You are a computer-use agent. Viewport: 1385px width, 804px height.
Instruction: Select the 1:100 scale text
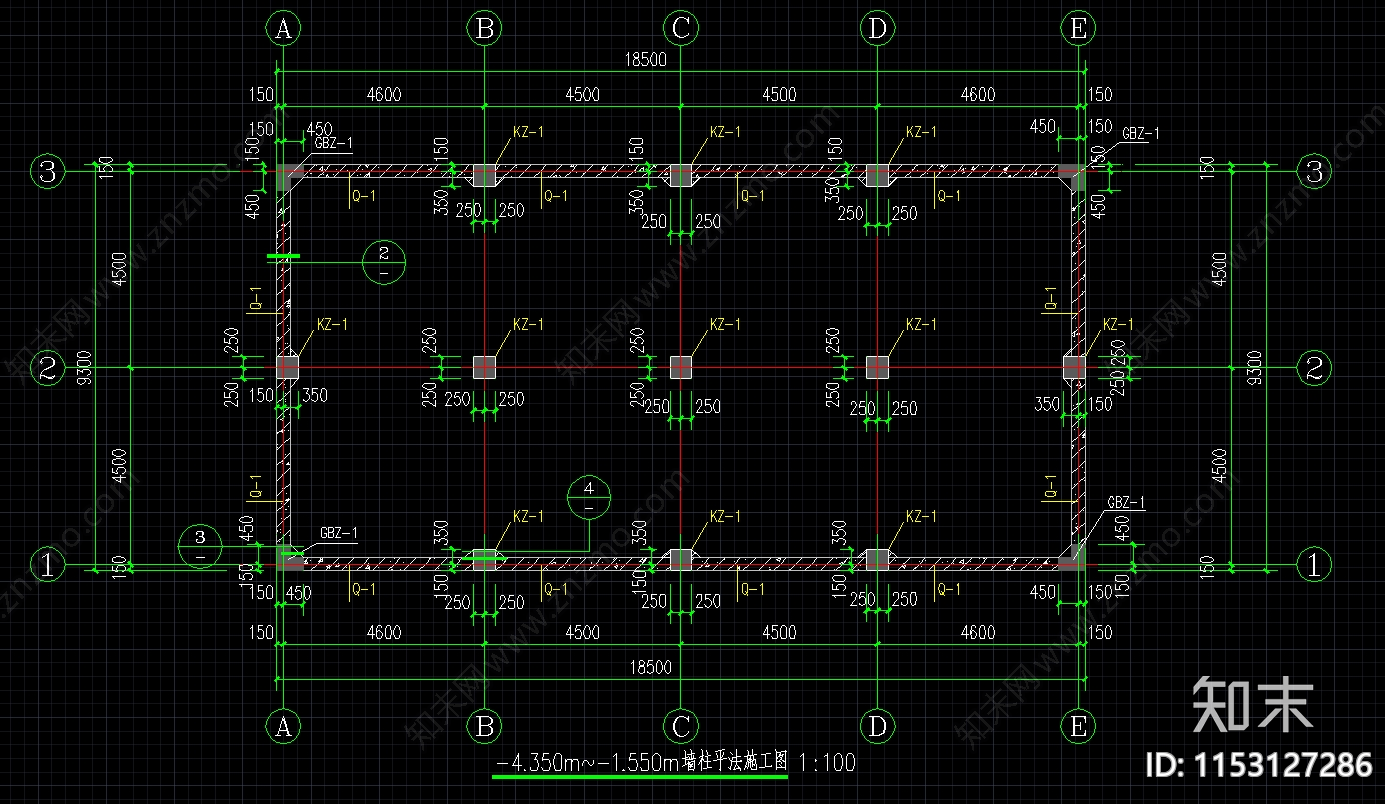click(827, 763)
